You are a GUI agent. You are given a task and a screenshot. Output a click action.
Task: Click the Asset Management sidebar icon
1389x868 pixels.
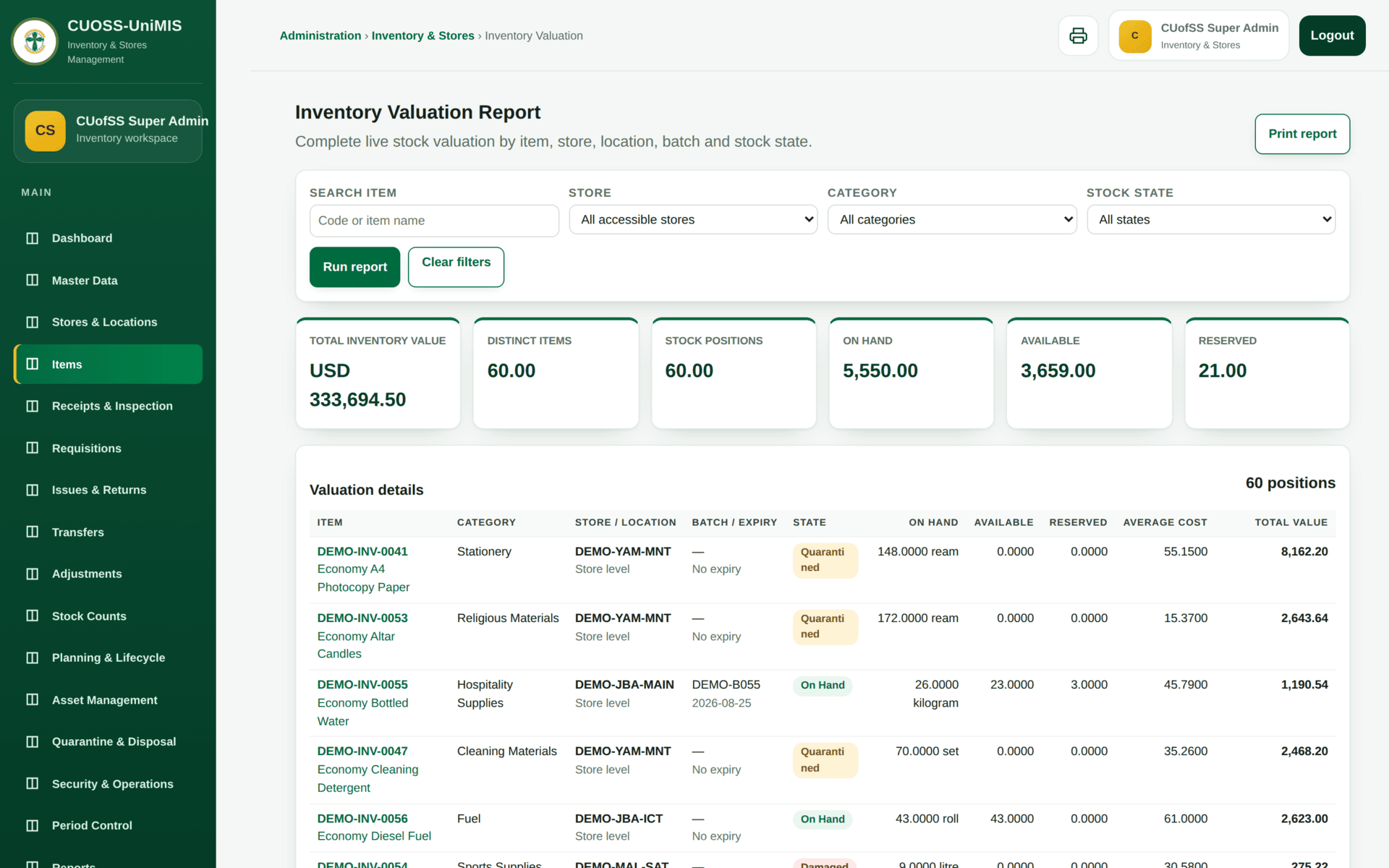coord(32,699)
